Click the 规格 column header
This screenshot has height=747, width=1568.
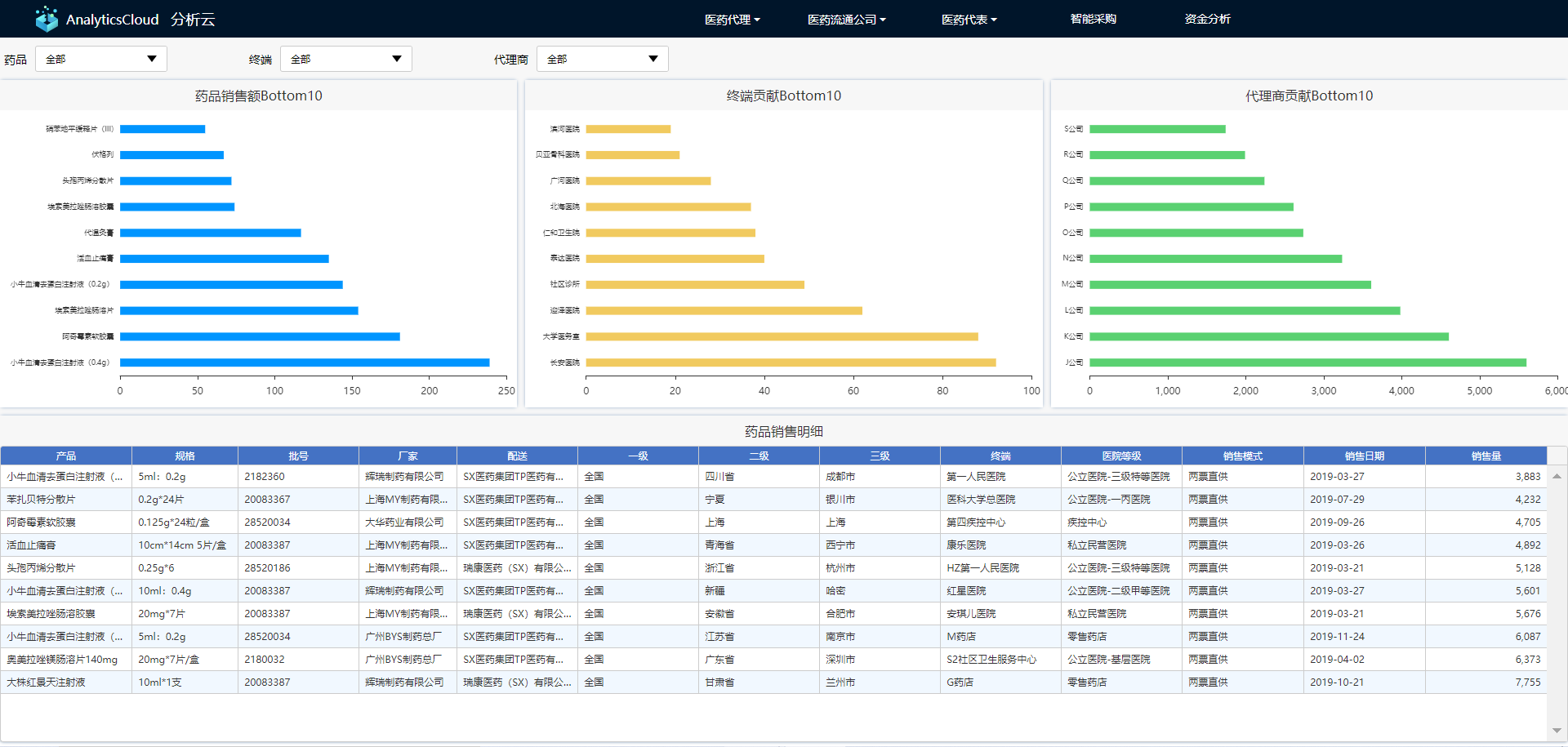point(185,456)
